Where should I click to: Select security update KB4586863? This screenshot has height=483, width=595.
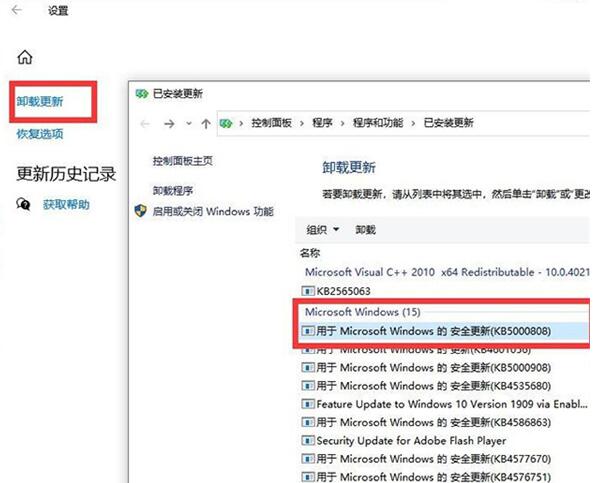click(x=433, y=422)
